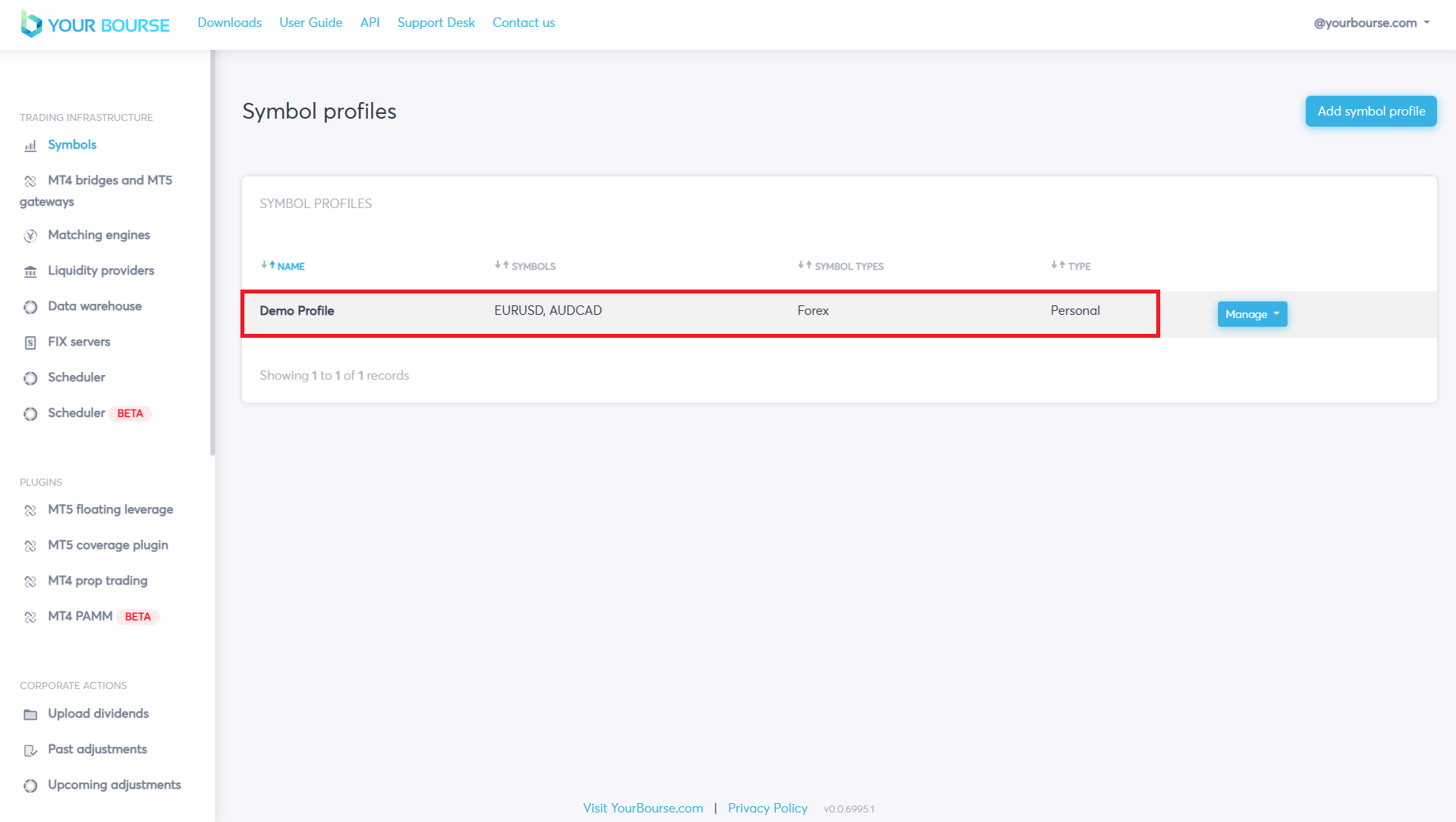The image size is (1456, 822).
Task: Open Data warehouse section
Action: (x=95, y=306)
